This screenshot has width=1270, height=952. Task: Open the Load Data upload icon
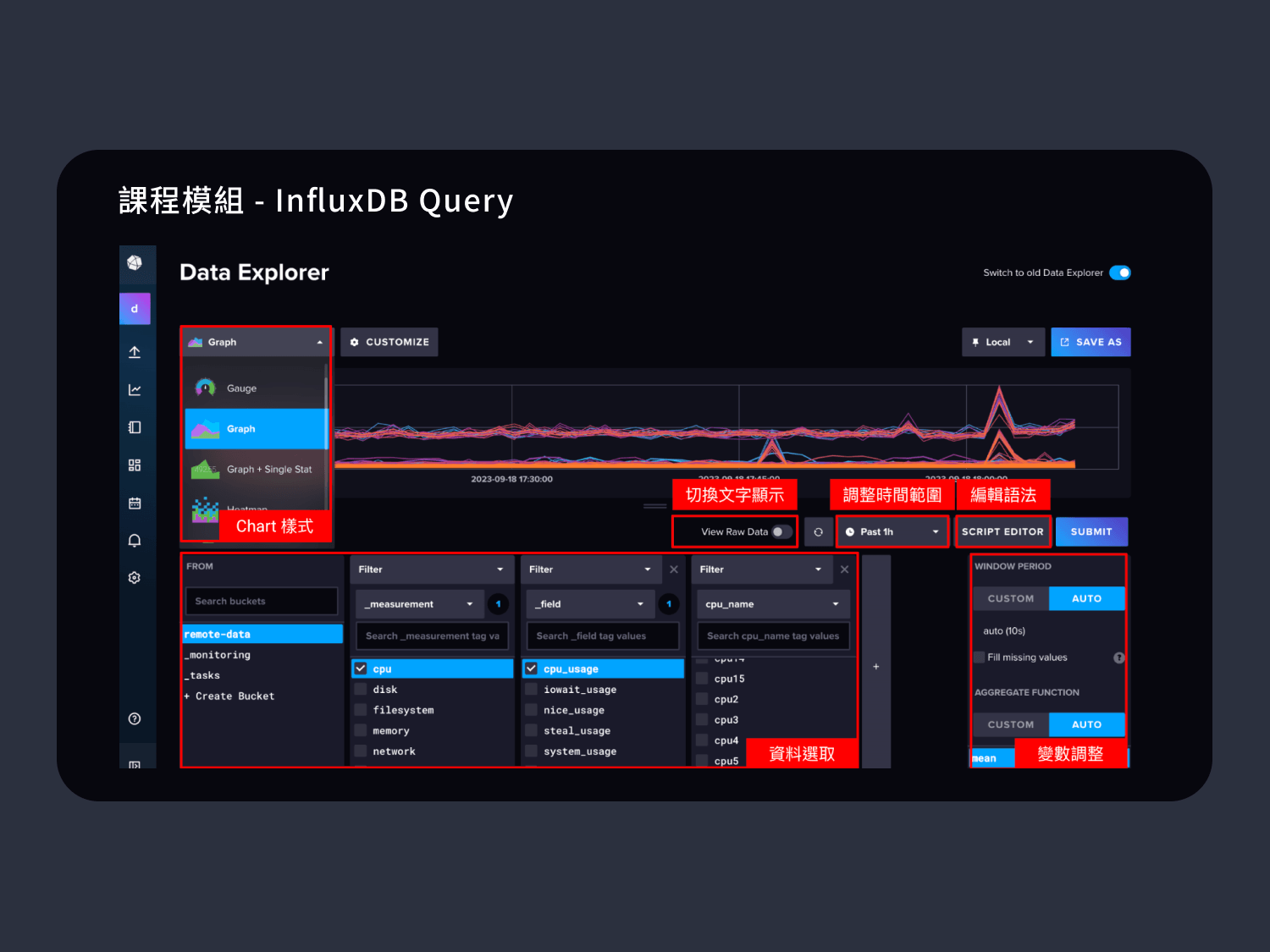(x=135, y=352)
